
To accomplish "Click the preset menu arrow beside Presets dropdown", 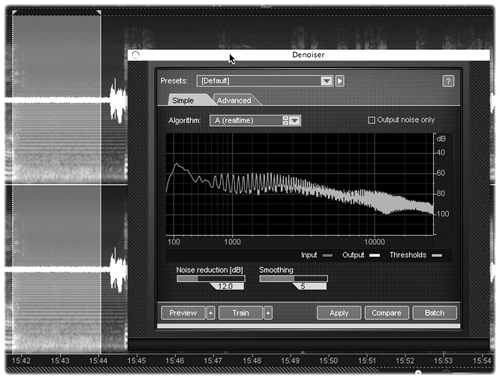I will coord(340,81).
